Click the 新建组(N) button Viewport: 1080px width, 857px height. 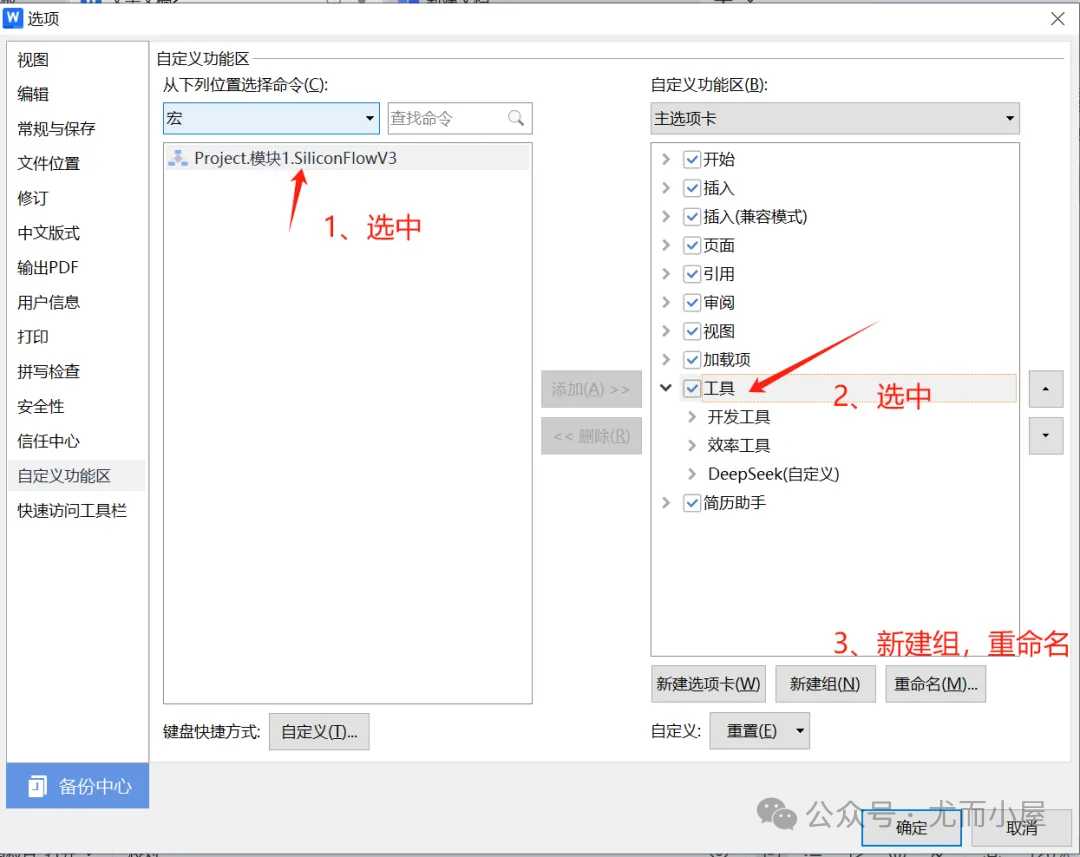825,684
